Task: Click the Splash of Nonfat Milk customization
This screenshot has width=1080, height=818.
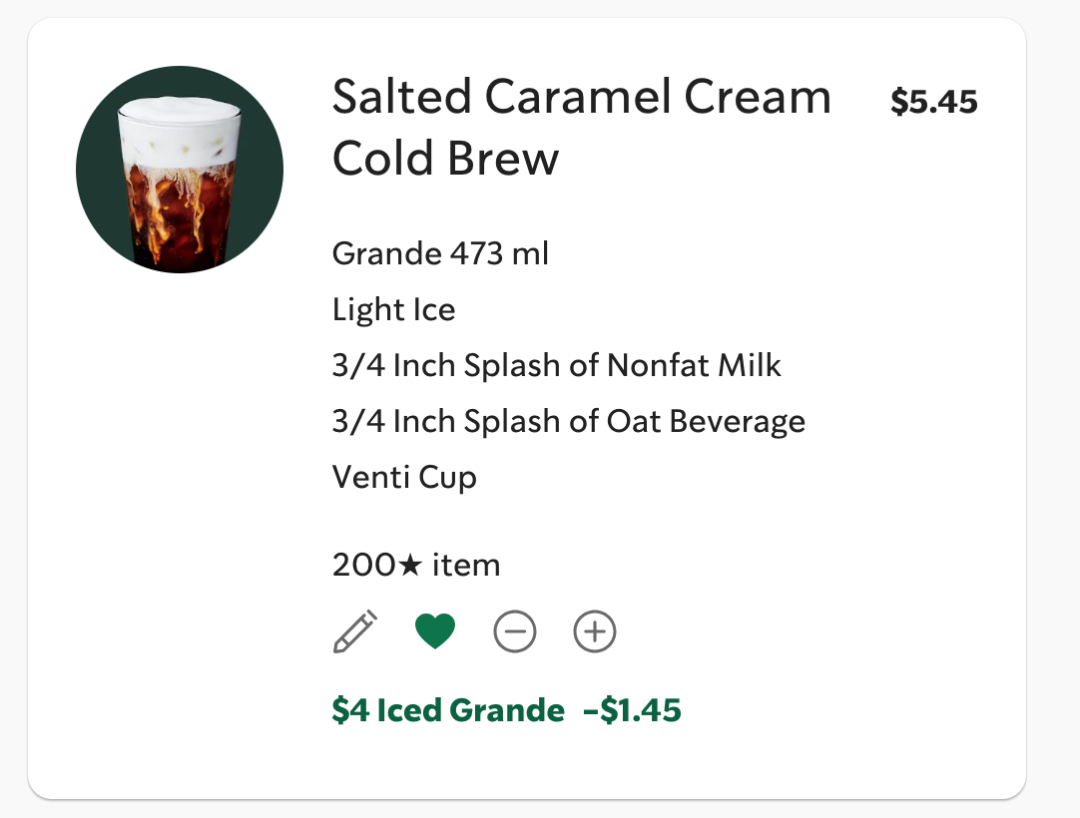Action: point(556,366)
